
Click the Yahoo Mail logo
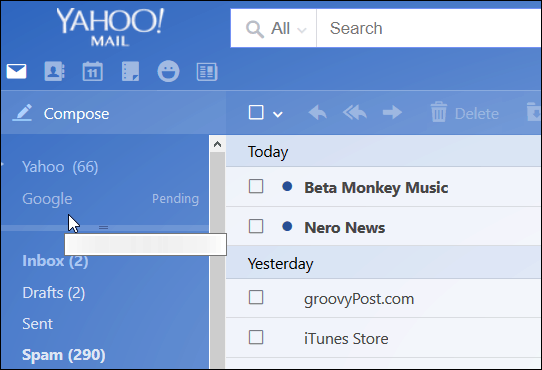tap(110, 27)
